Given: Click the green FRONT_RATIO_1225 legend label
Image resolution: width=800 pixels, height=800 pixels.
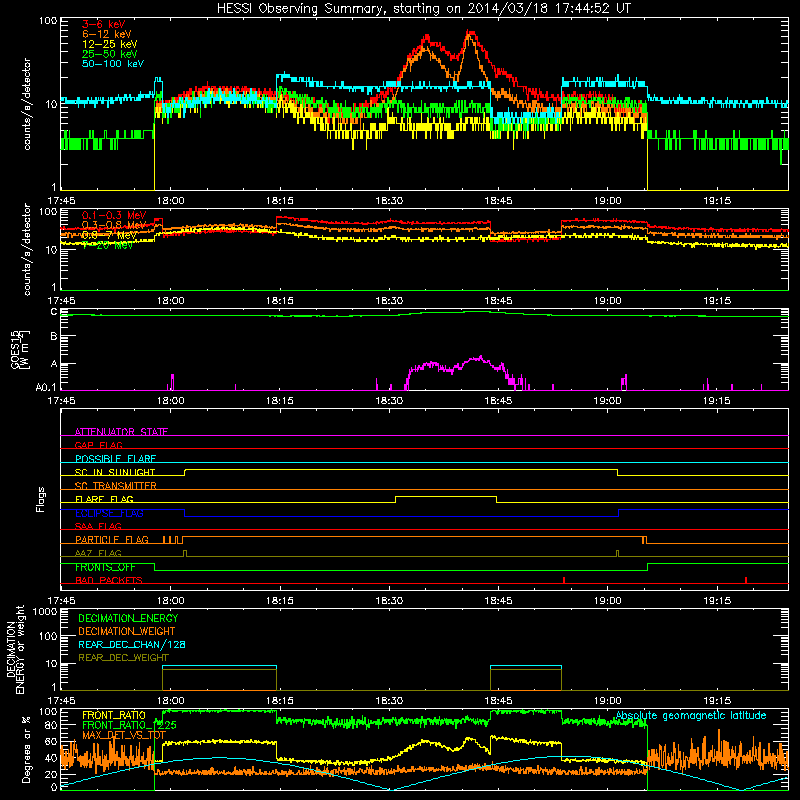Looking at the screenshot, I should tap(129, 725).
